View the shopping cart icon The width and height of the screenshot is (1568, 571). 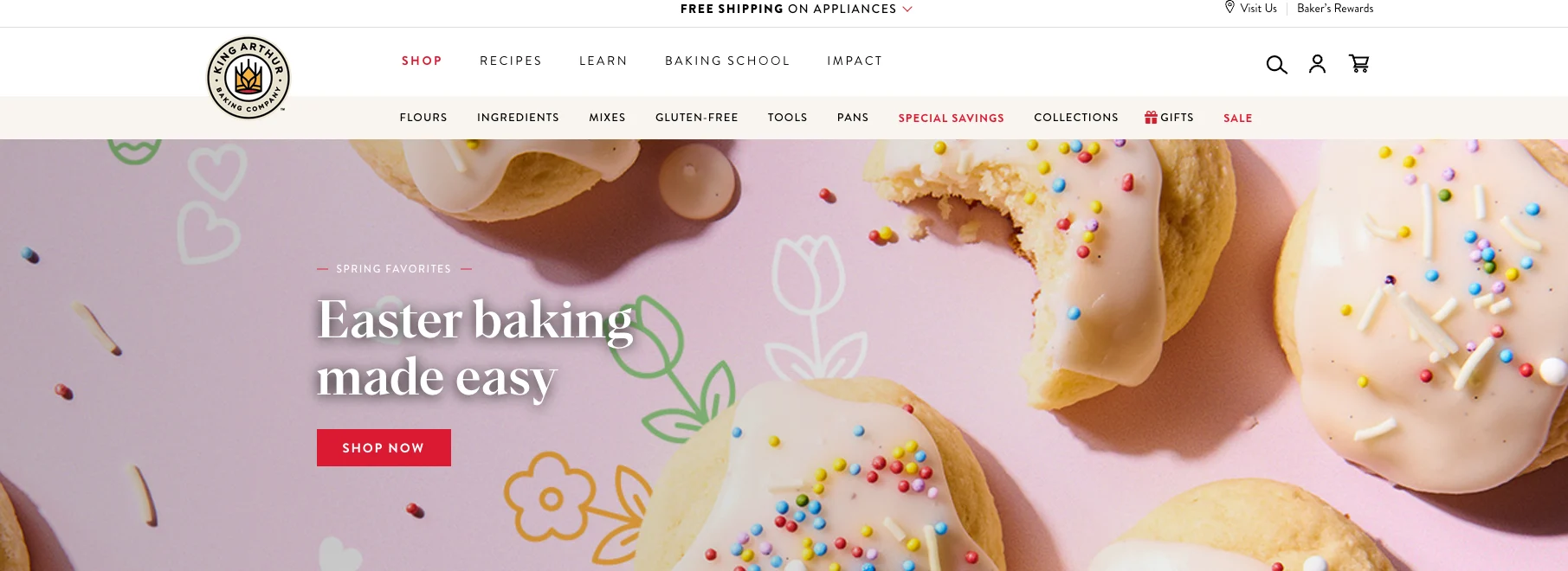click(1359, 64)
